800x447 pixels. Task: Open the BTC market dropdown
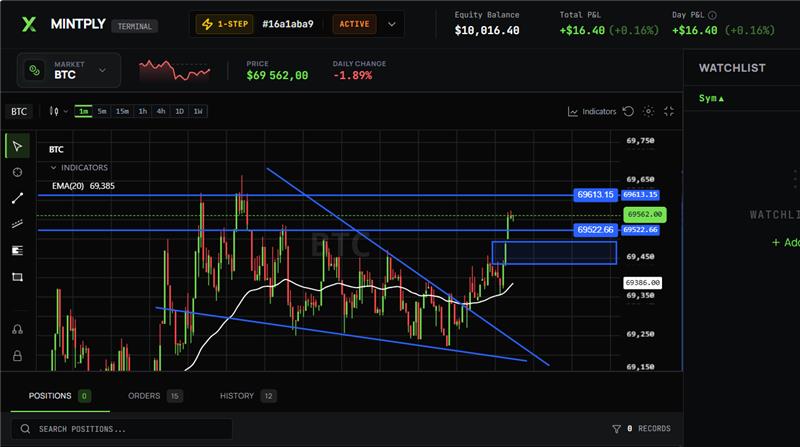69,70
